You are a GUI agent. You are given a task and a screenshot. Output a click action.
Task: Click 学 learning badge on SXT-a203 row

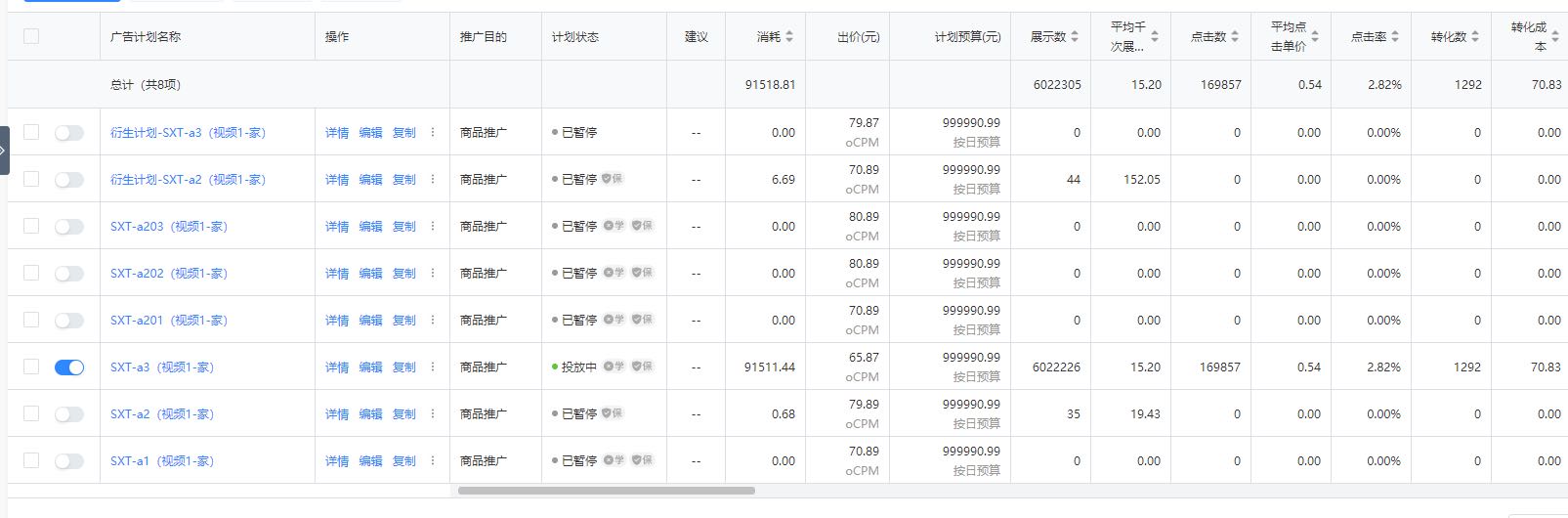click(614, 226)
